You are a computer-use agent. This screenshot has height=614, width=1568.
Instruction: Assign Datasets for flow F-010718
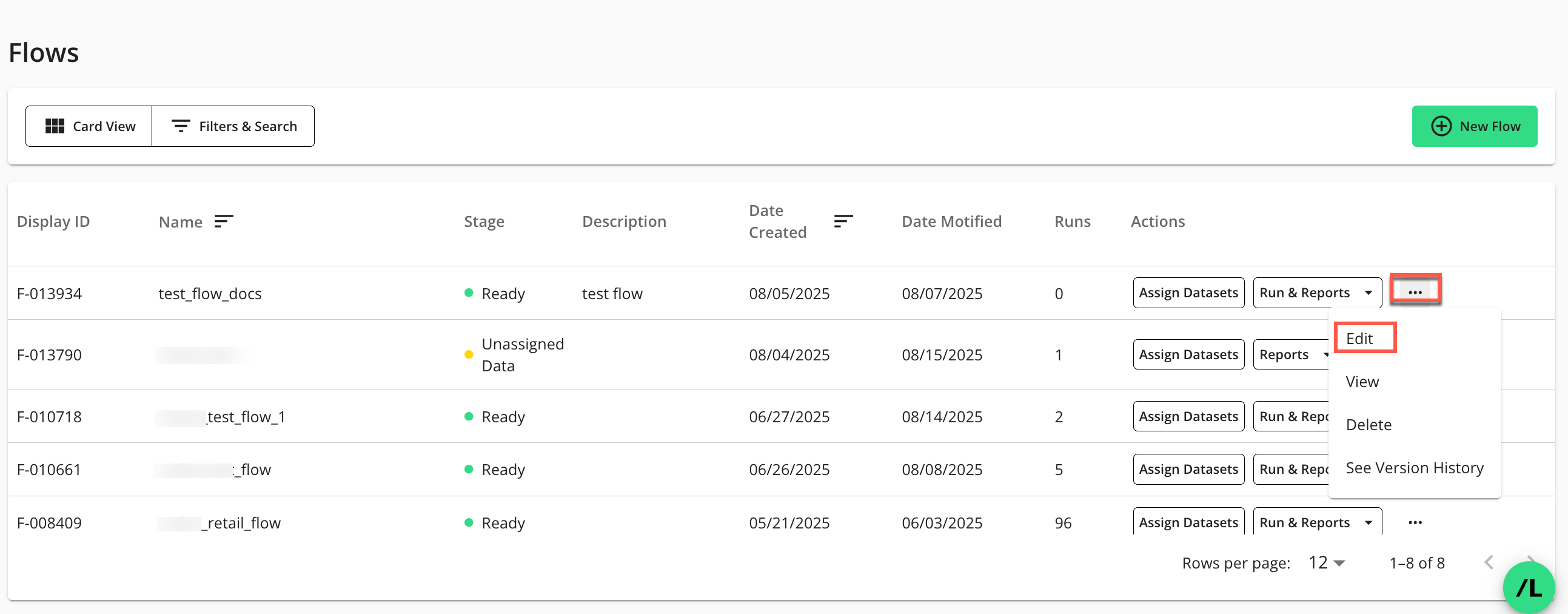click(1188, 417)
